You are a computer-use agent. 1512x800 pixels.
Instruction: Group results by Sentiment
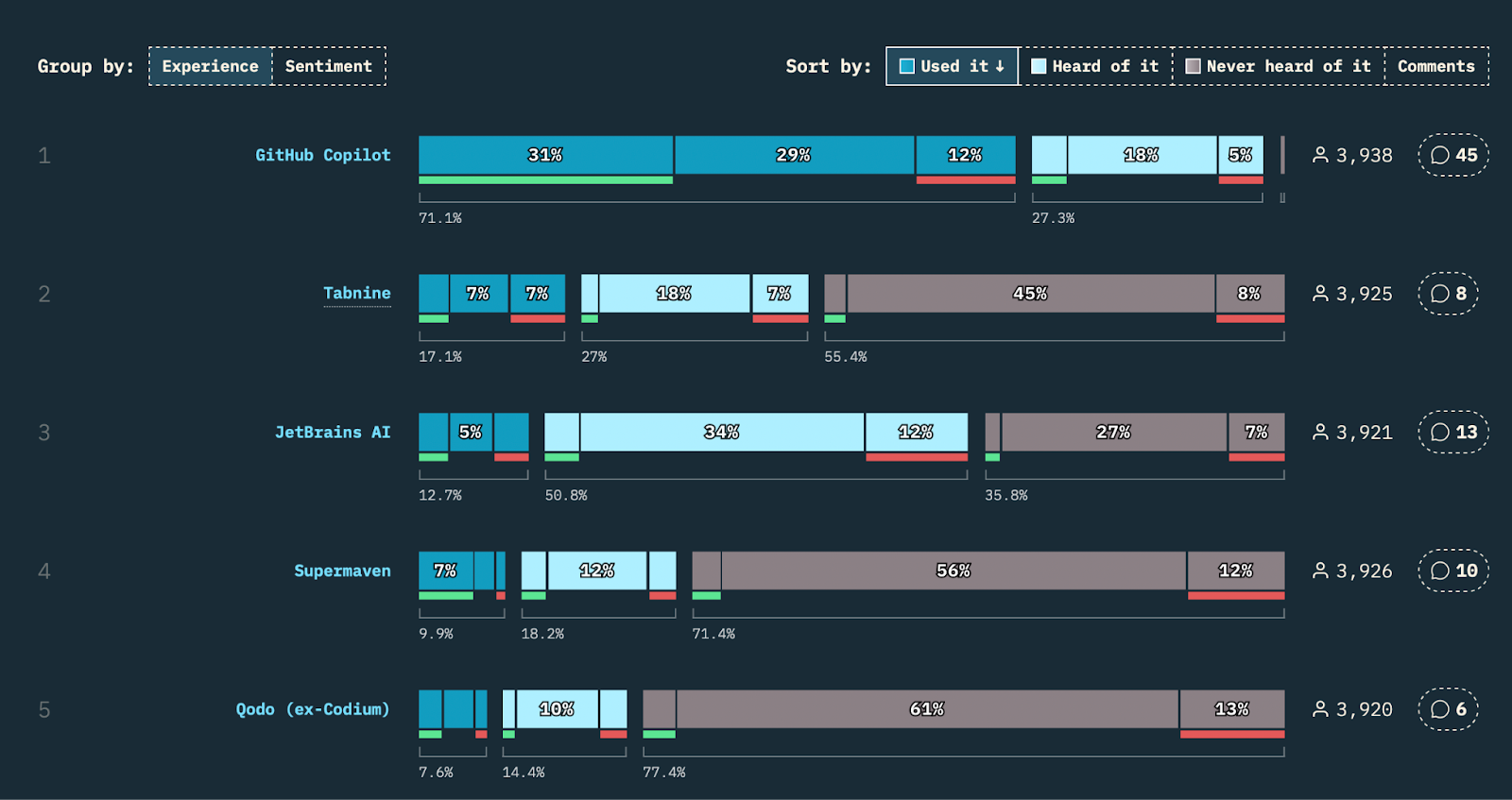(329, 66)
